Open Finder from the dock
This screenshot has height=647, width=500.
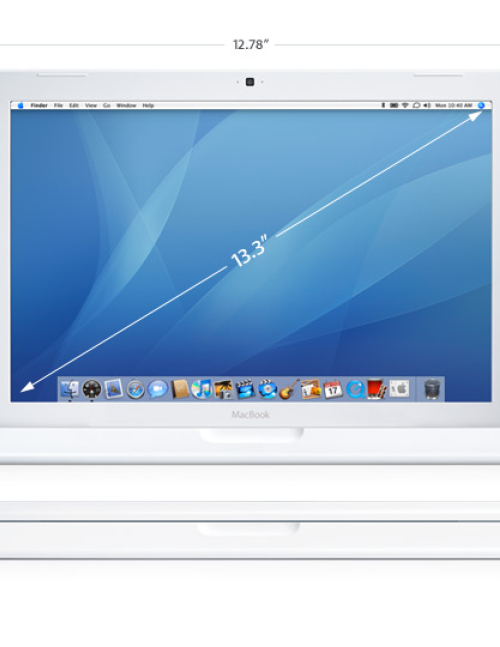(x=70, y=389)
